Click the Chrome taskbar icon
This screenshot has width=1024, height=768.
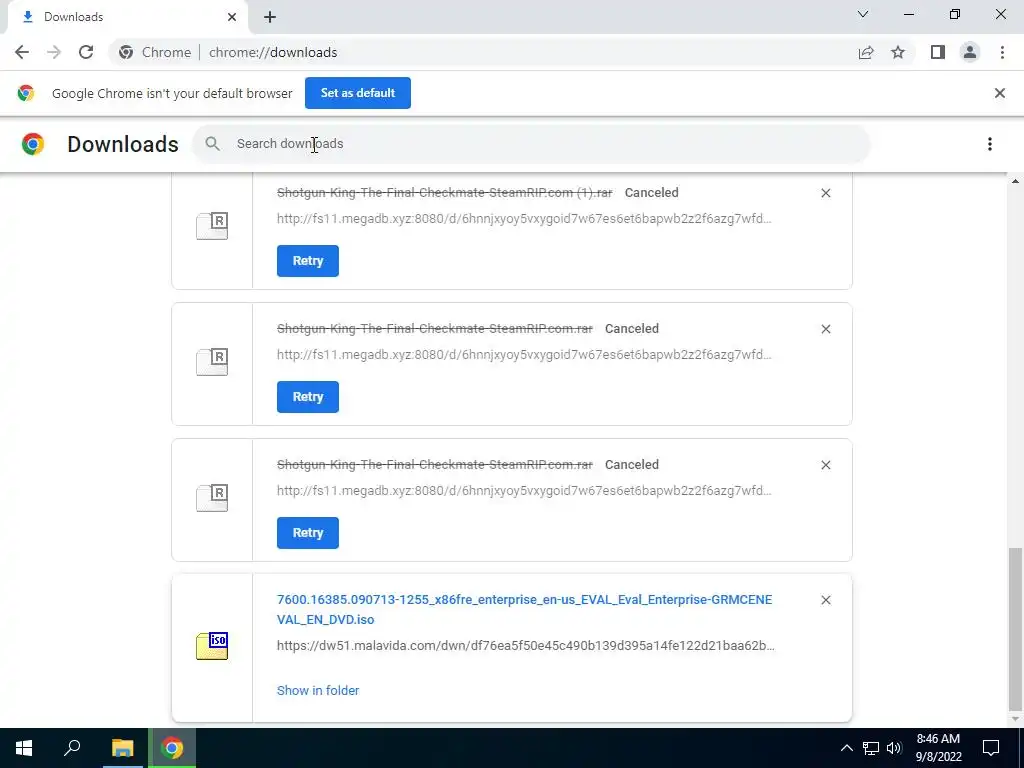(172, 748)
